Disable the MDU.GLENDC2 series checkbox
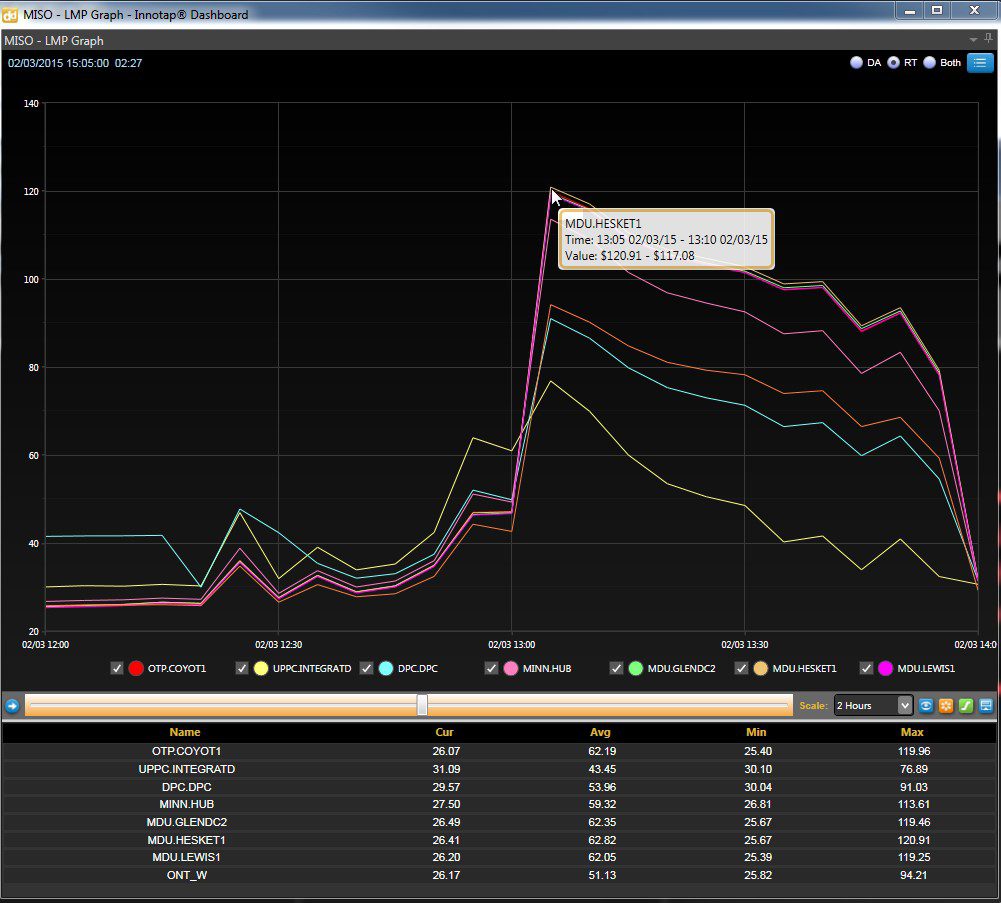Viewport: 1001px width, 903px height. click(616, 668)
